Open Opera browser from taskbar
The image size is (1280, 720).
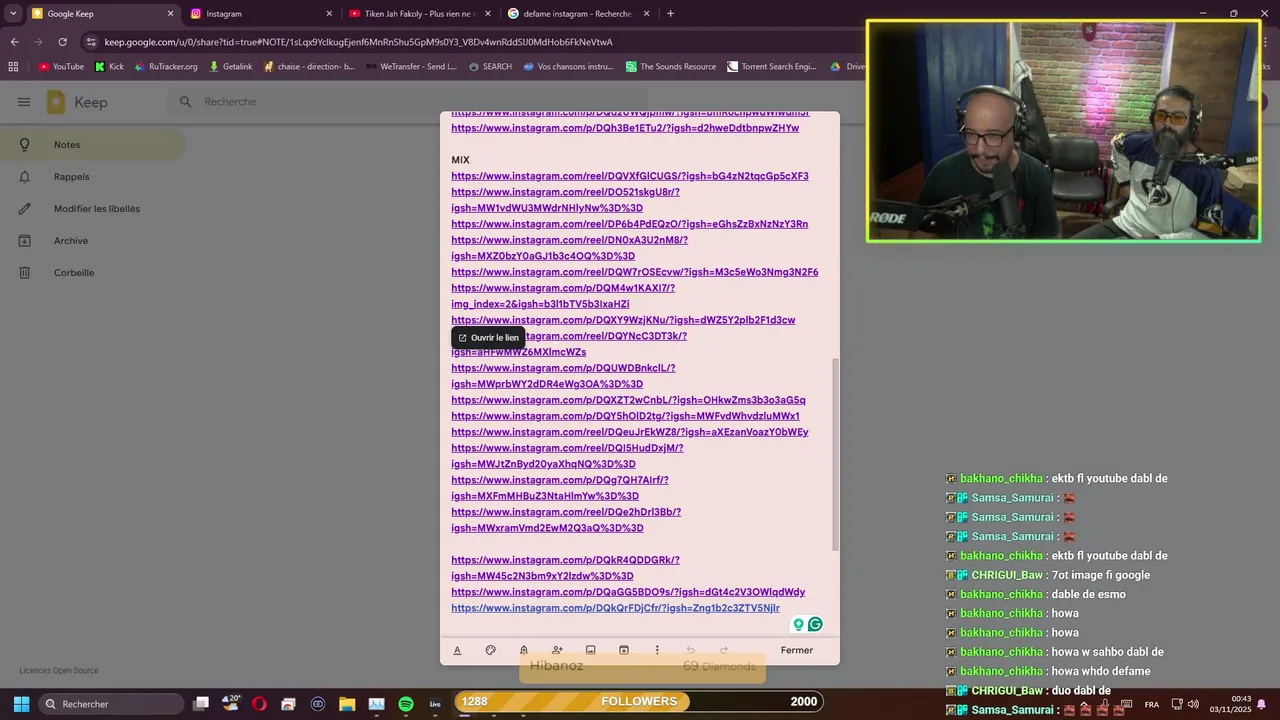[x=259, y=704]
